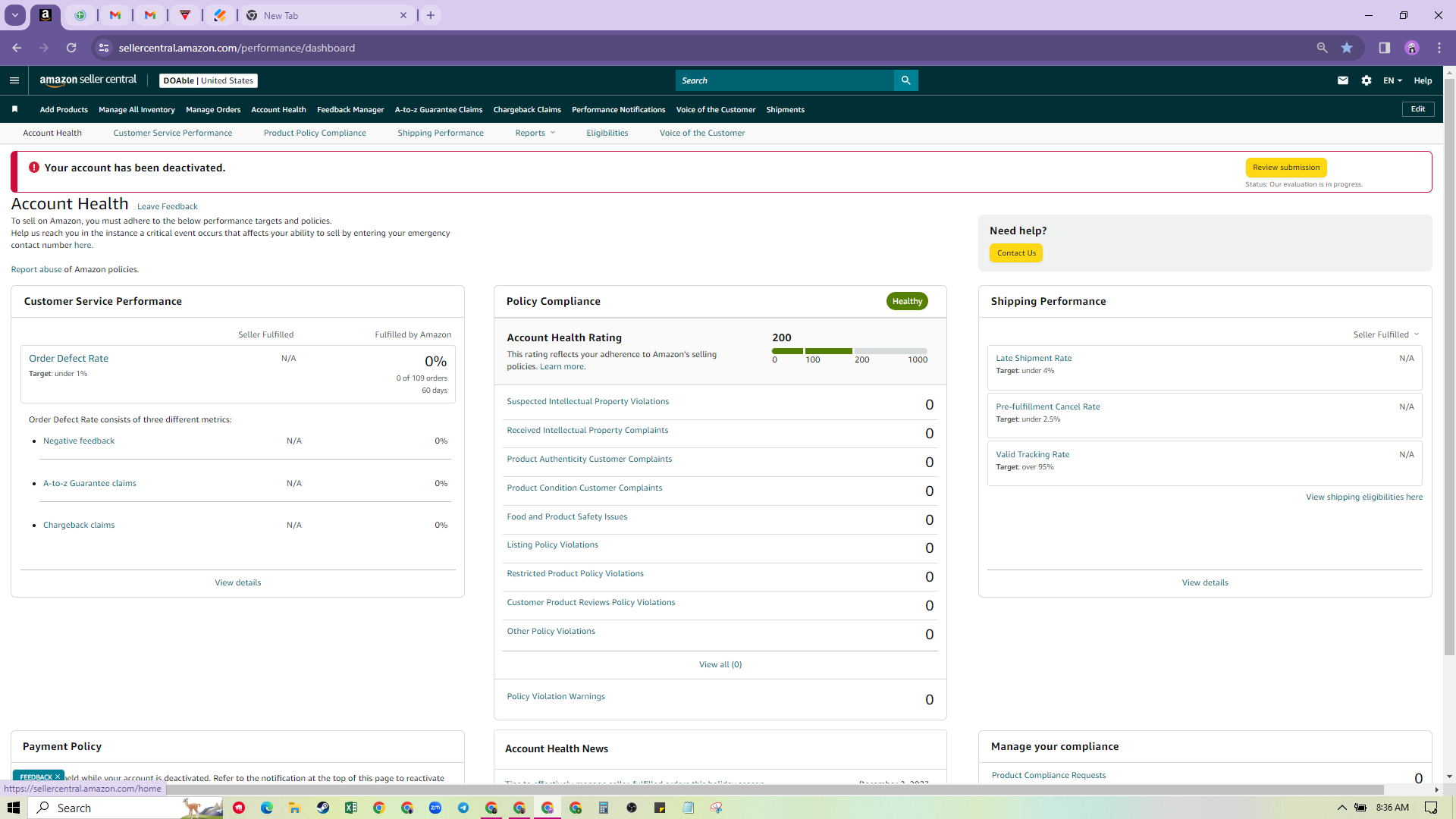Select the Eligibilities tab
Viewport: 1456px width, 819px height.
(607, 133)
